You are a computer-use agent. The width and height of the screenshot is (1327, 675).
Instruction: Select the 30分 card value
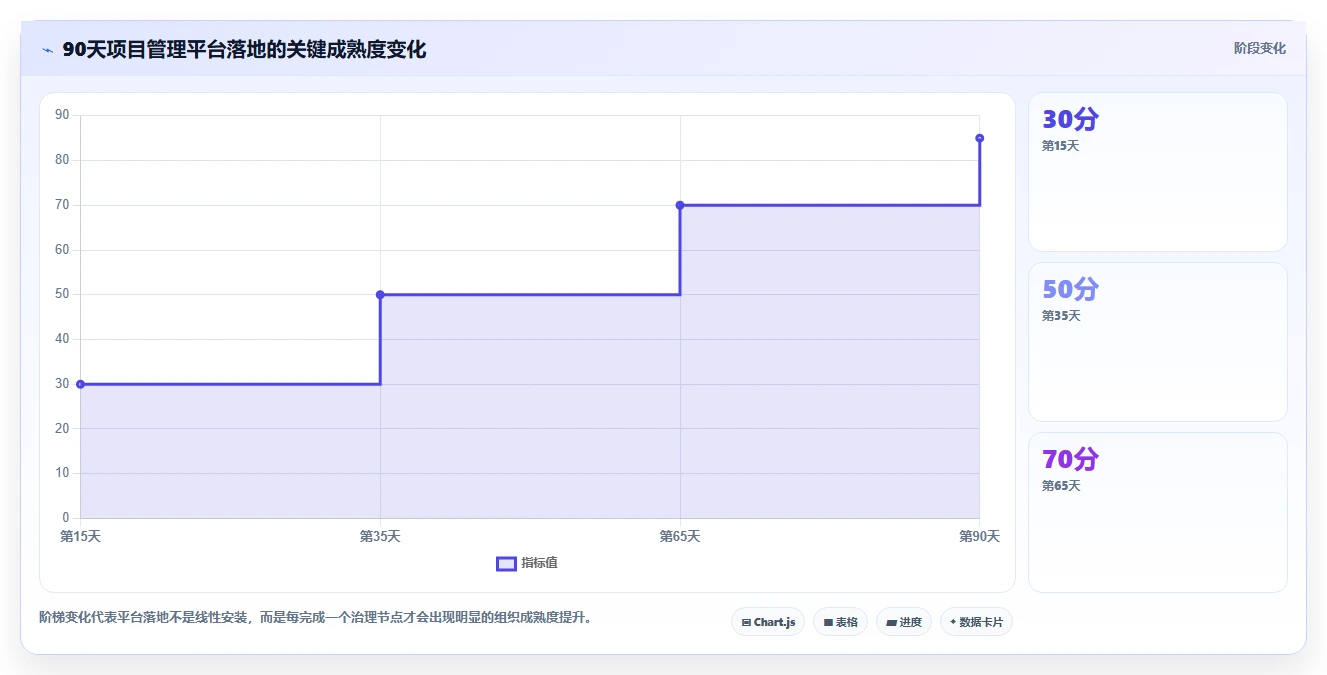pos(1070,119)
